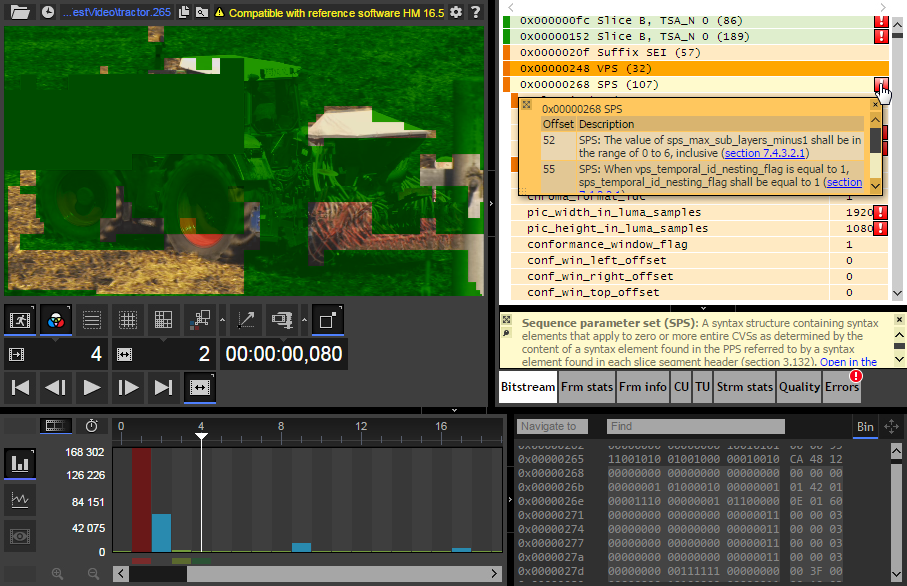Expand options next to the colored squares overlay
907x586 pixels.
pyautogui.click(x=222, y=320)
